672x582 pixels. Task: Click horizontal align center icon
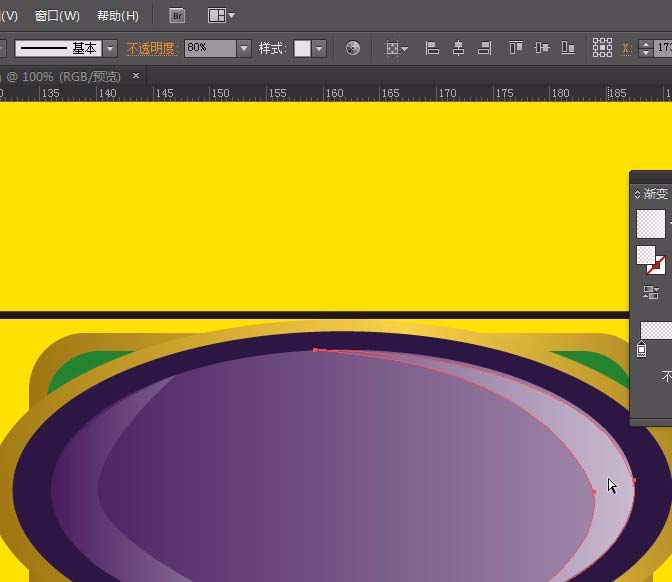pyautogui.click(x=458, y=48)
